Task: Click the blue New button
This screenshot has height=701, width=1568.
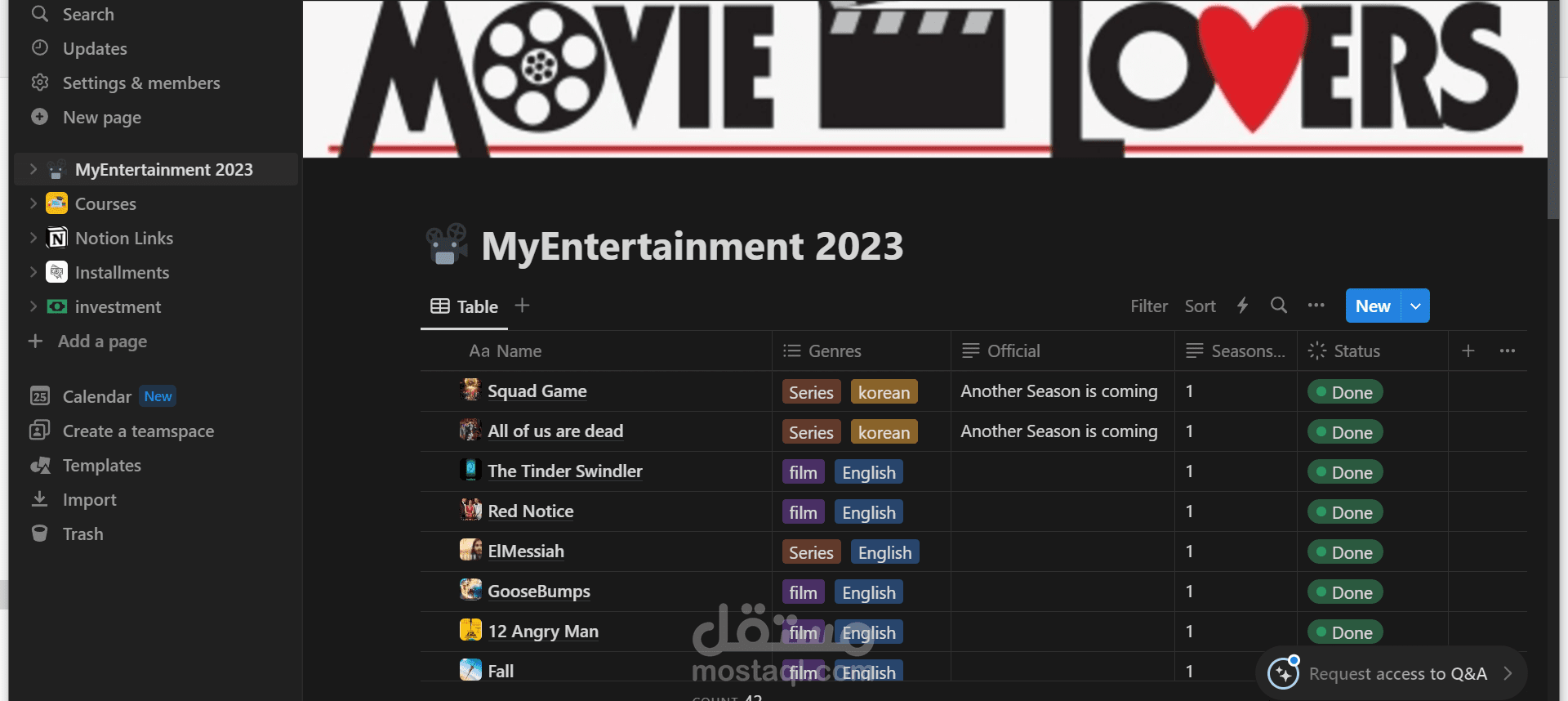Action: coord(1373,306)
